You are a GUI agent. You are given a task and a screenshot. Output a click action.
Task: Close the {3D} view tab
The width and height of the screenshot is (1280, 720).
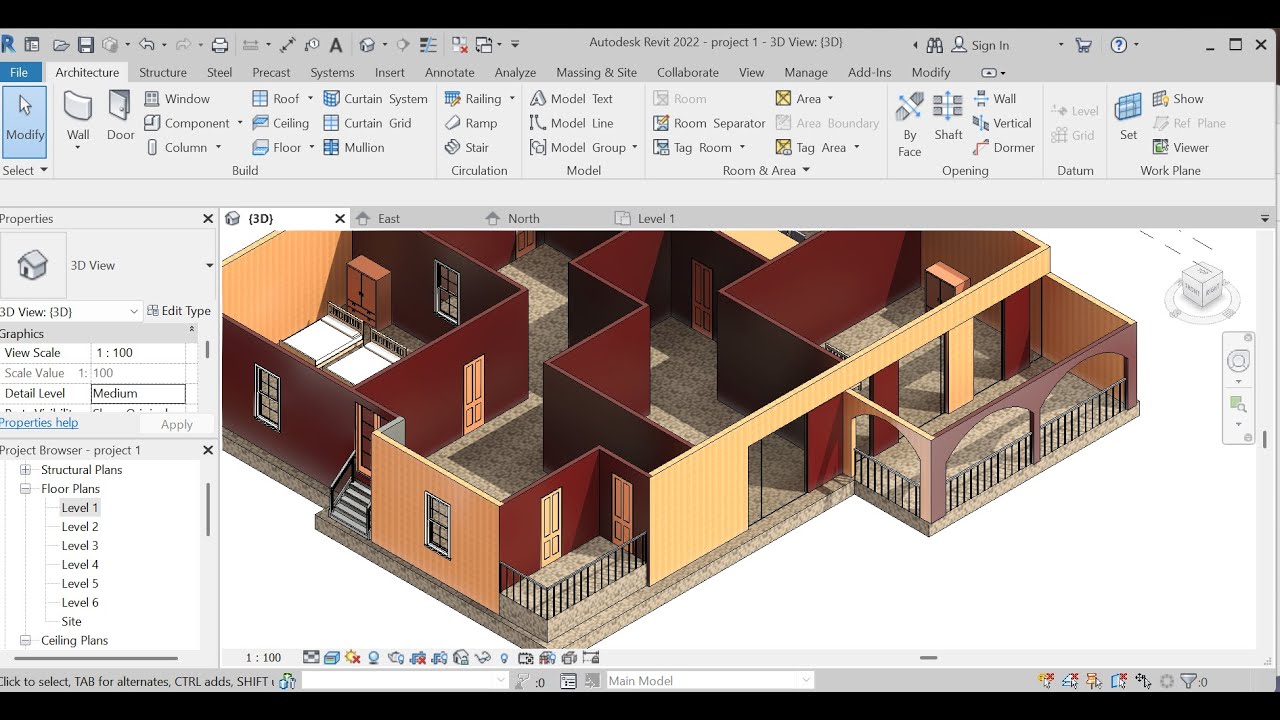tap(340, 218)
